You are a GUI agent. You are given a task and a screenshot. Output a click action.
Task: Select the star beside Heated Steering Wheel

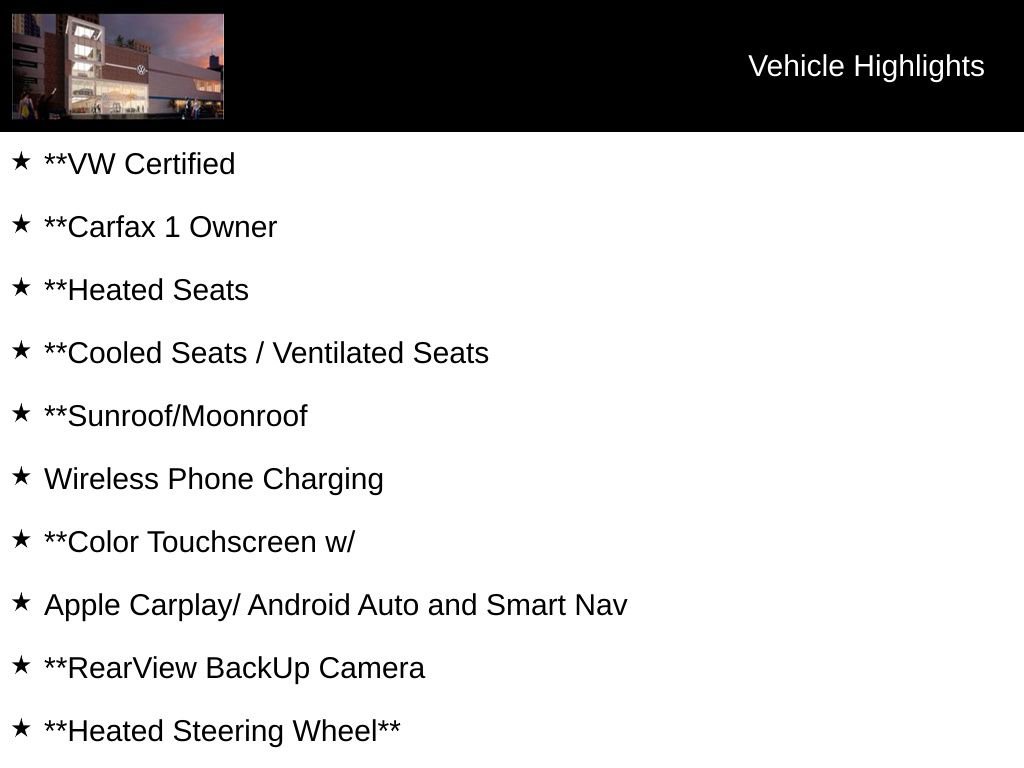click(x=21, y=728)
